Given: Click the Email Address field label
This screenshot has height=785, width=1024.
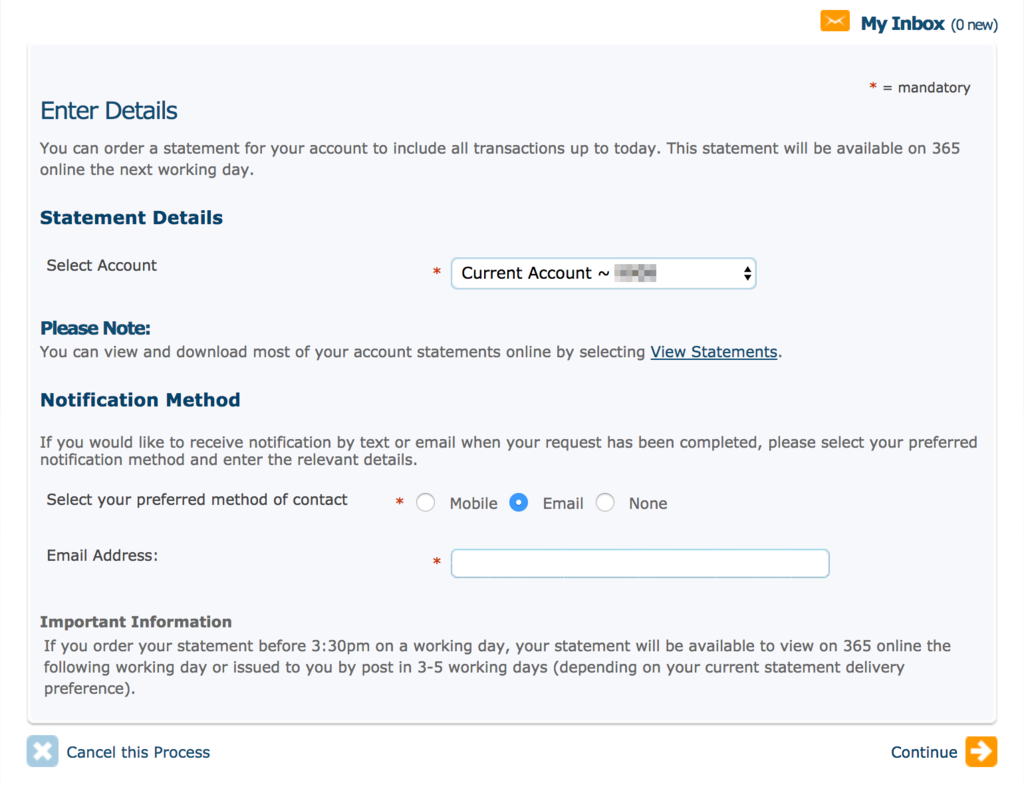Looking at the screenshot, I should (x=103, y=555).
